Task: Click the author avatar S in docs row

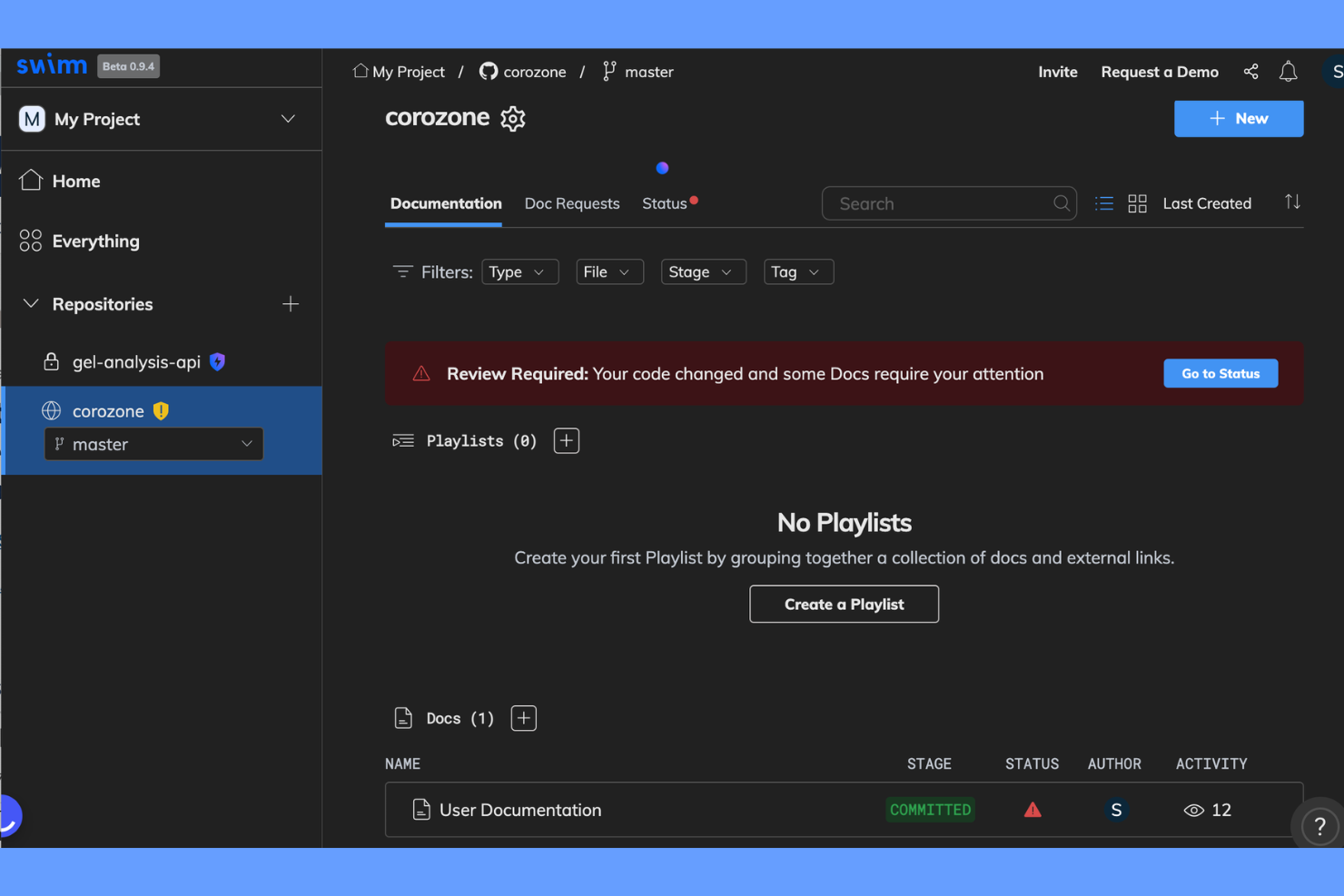Action: pyautogui.click(x=1116, y=810)
